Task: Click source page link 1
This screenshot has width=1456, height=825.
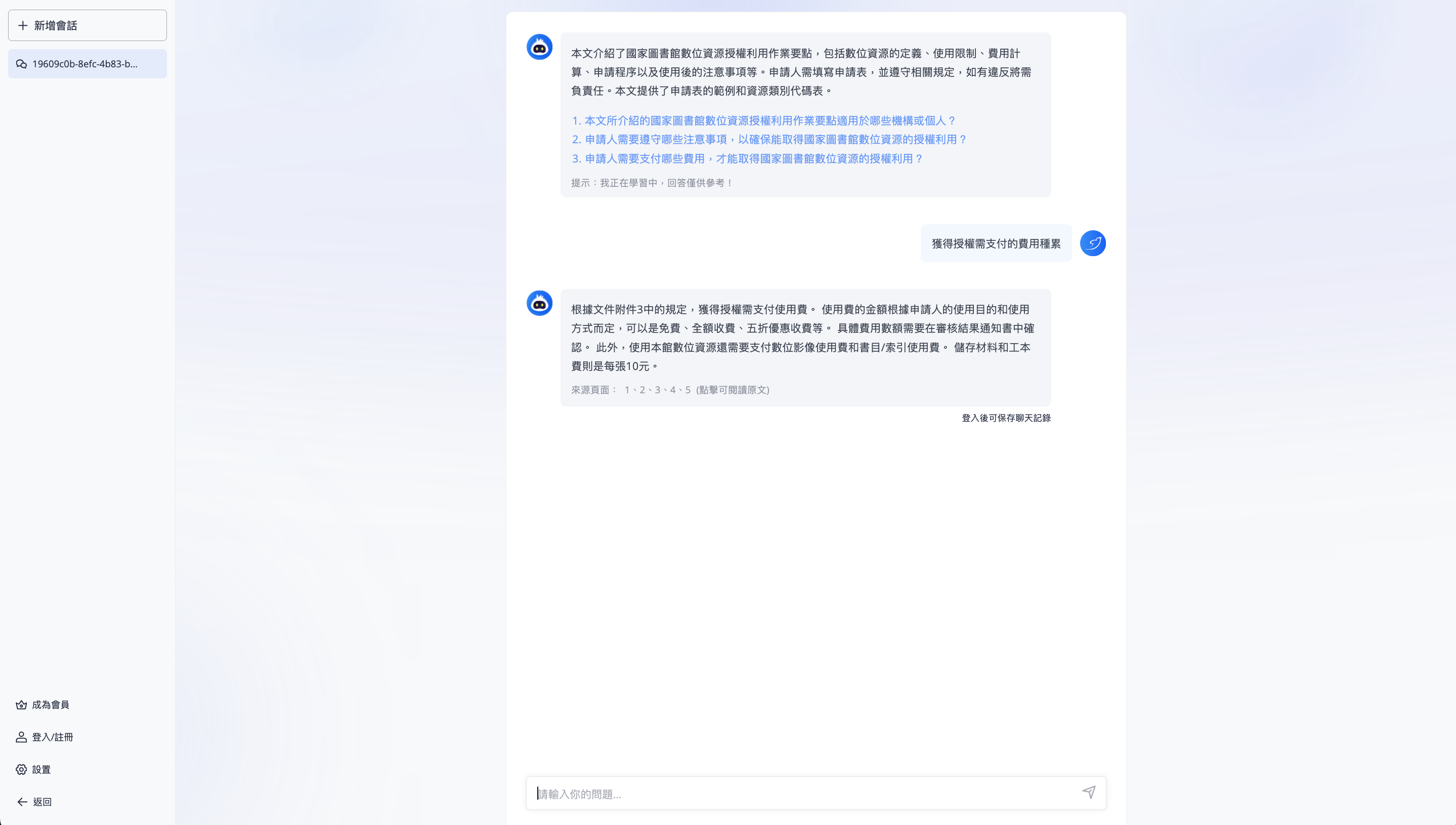Action: pos(628,390)
